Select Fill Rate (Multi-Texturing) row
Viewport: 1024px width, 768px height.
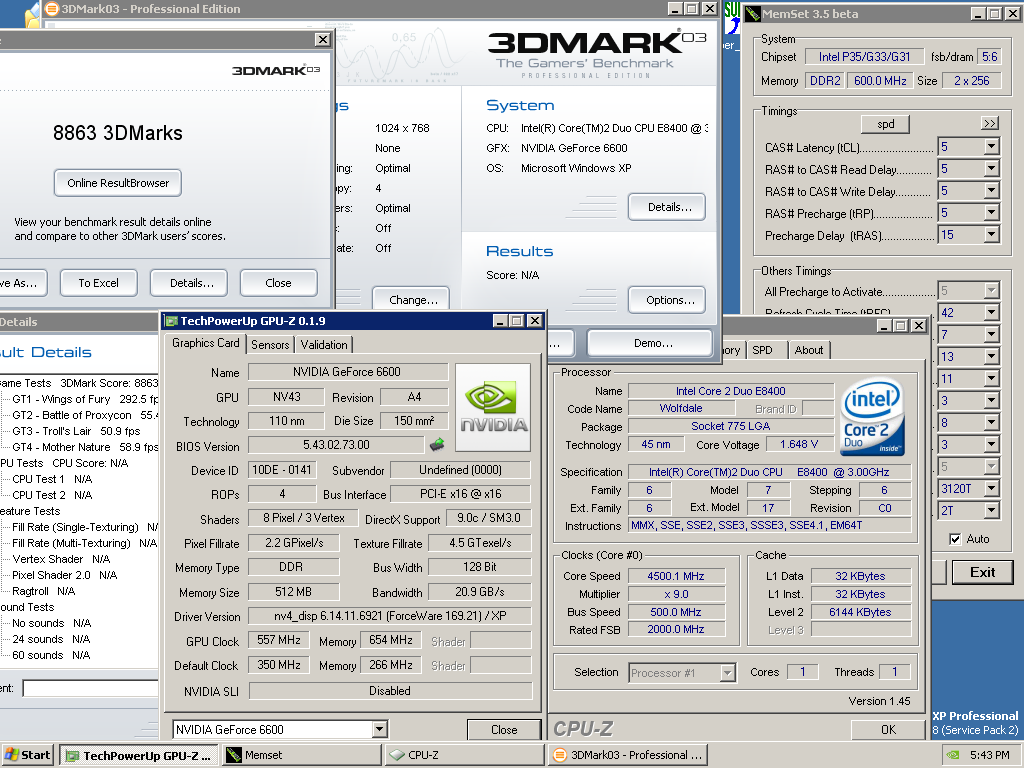coord(85,543)
